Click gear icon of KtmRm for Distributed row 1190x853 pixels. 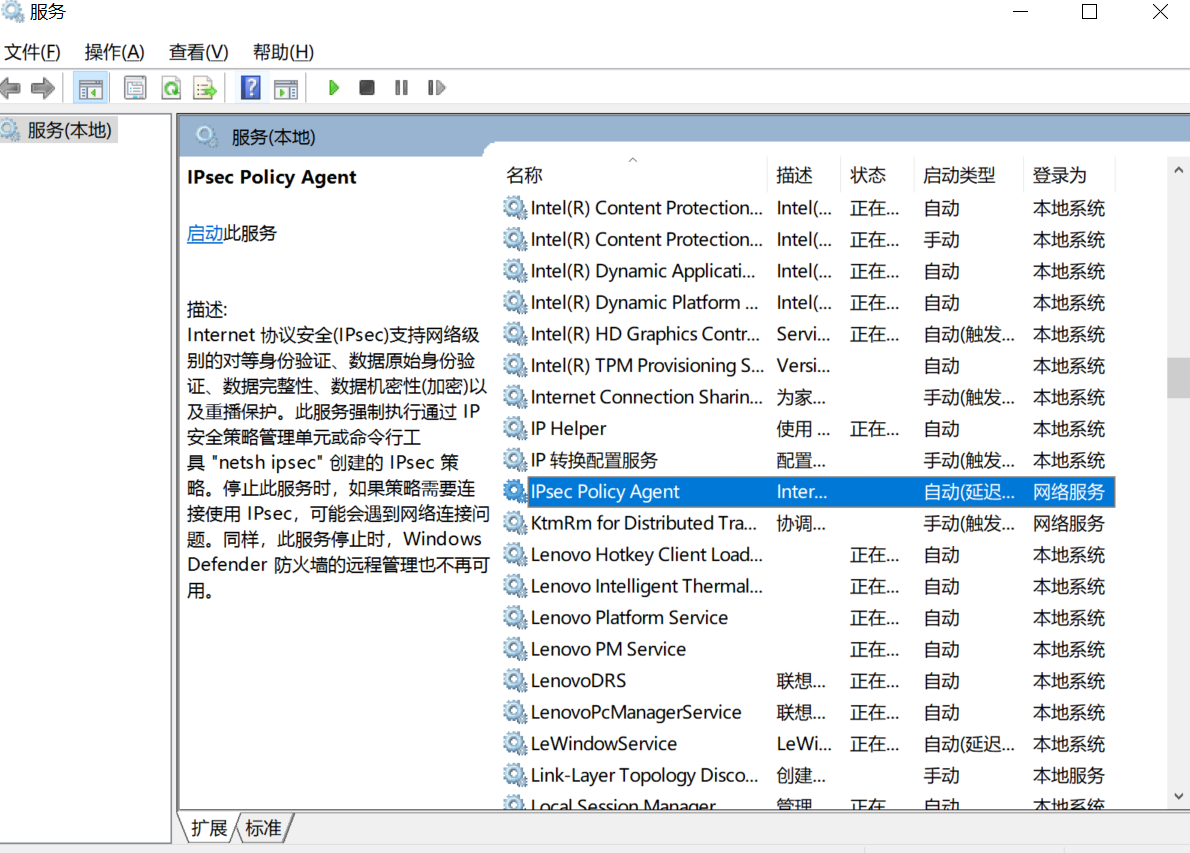click(x=515, y=523)
